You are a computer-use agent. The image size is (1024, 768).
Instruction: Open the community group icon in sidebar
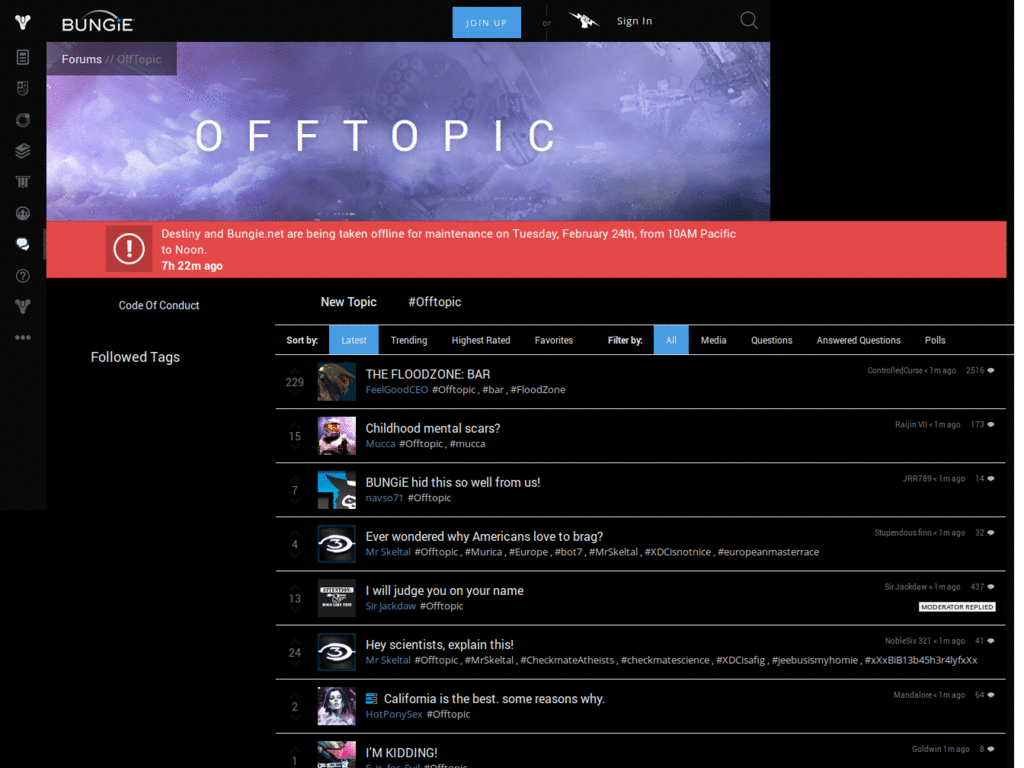click(23, 213)
